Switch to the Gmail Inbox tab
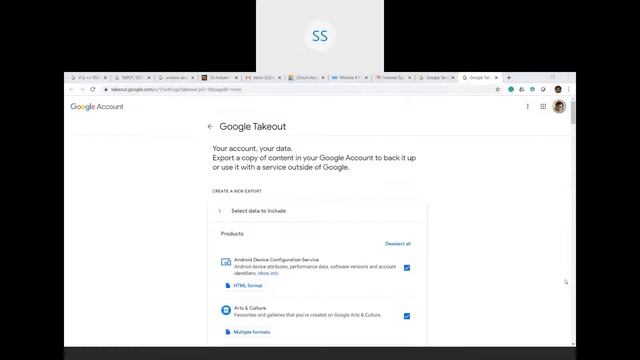Viewport: 640px width, 360px height. point(262,78)
